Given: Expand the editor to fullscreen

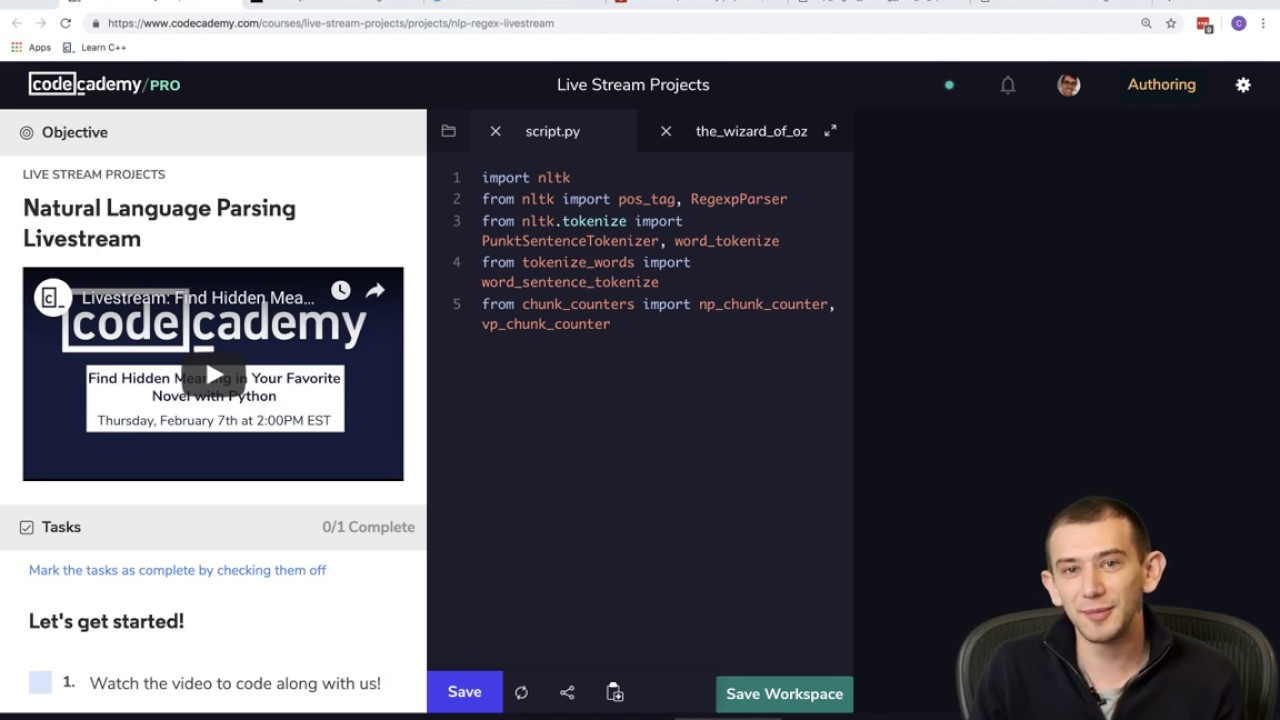Looking at the screenshot, I should [x=830, y=131].
